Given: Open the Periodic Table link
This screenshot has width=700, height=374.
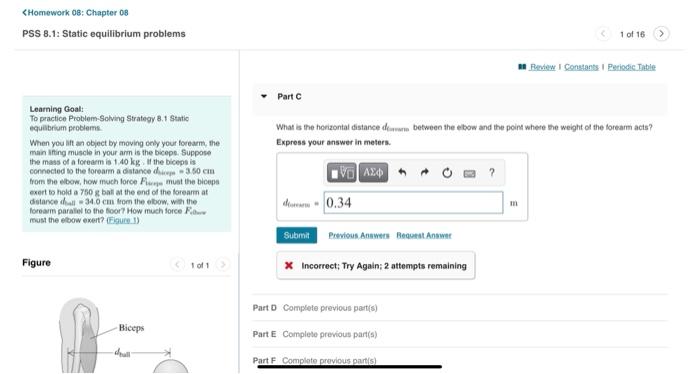Looking at the screenshot, I should tap(632, 67).
